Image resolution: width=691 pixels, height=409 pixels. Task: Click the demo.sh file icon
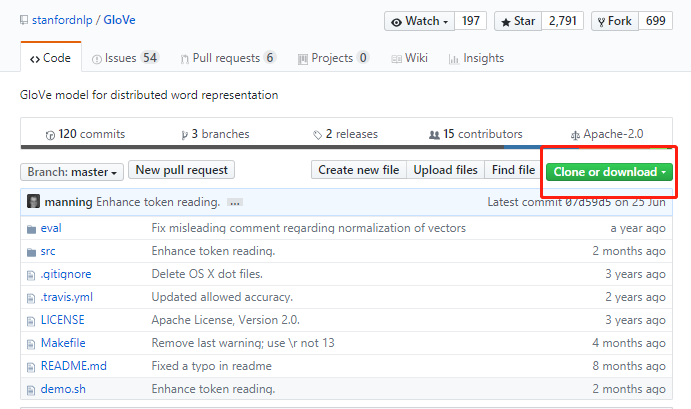[x=31, y=390]
